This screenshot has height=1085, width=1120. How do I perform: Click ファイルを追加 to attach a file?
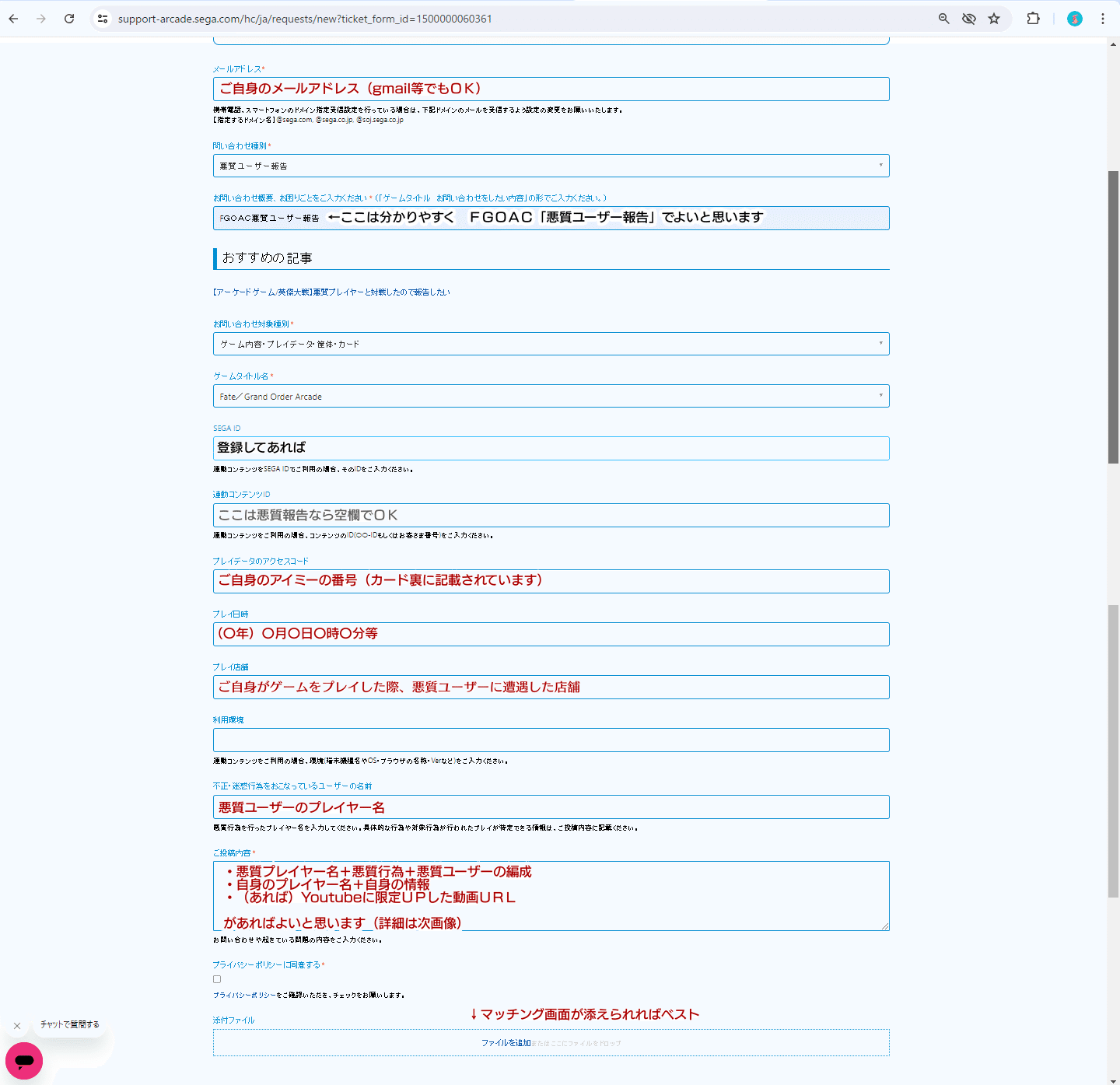pos(506,1043)
